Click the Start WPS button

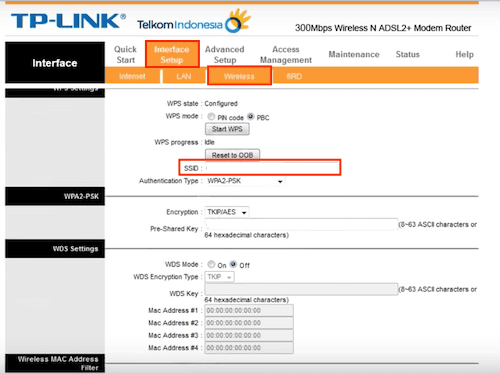click(227, 129)
